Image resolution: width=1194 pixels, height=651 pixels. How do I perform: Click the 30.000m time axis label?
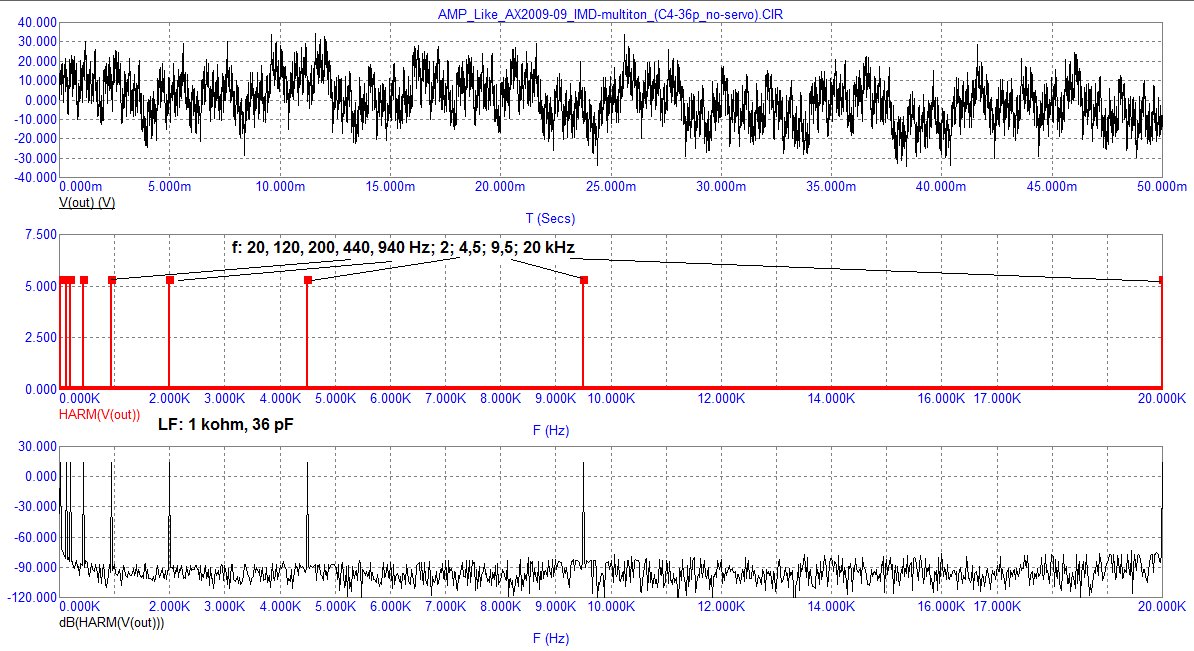click(721, 187)
